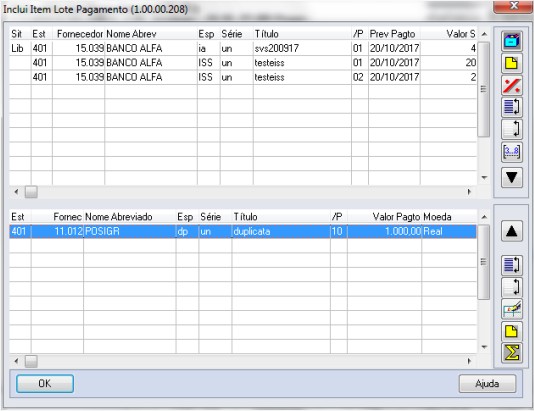The image size is (534, 411).
Task: Confirm with the OK button
Action: [x=45, y=384]
